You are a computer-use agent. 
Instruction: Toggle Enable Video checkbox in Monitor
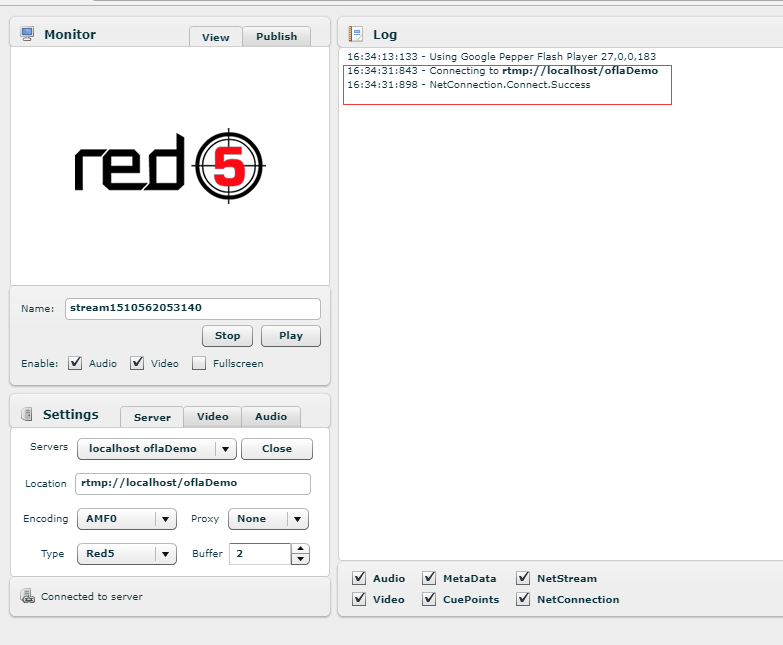click(137, 363)
